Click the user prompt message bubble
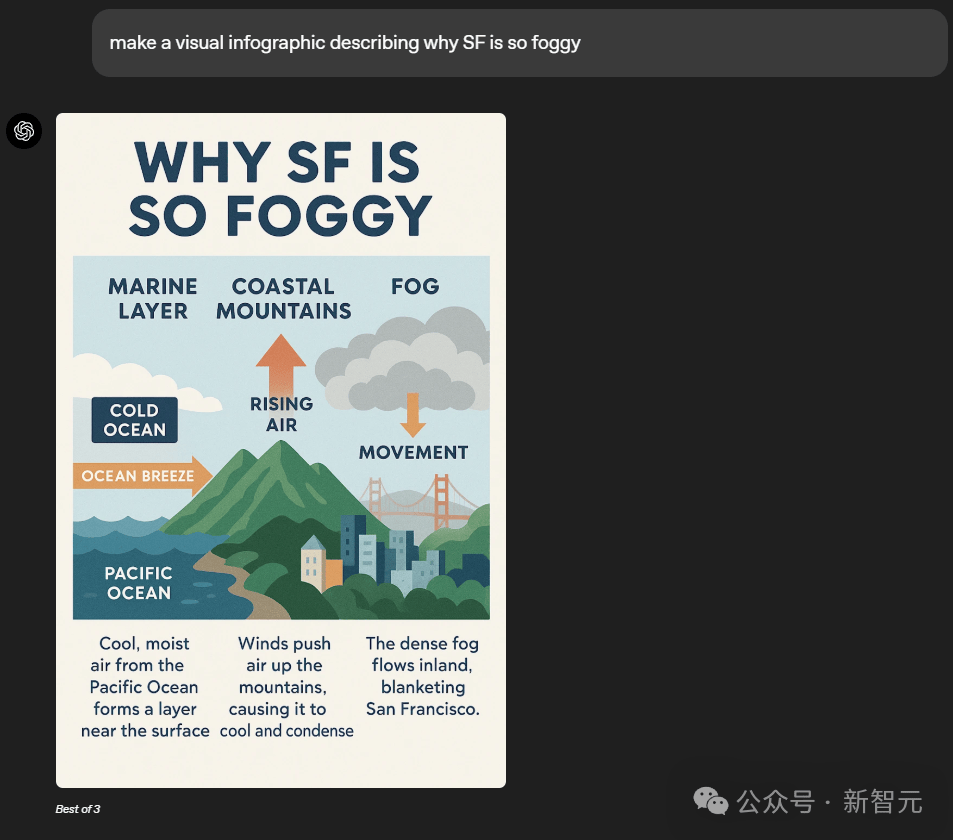 (x=520, y=43)
